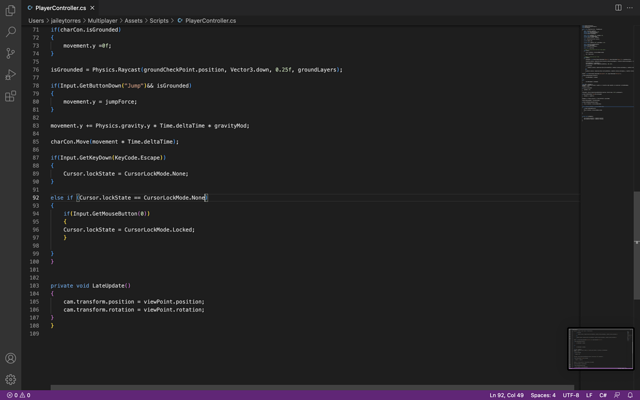Click "Cursor.lockState = CursorLockMode.None;" line

tap(126, 173)
